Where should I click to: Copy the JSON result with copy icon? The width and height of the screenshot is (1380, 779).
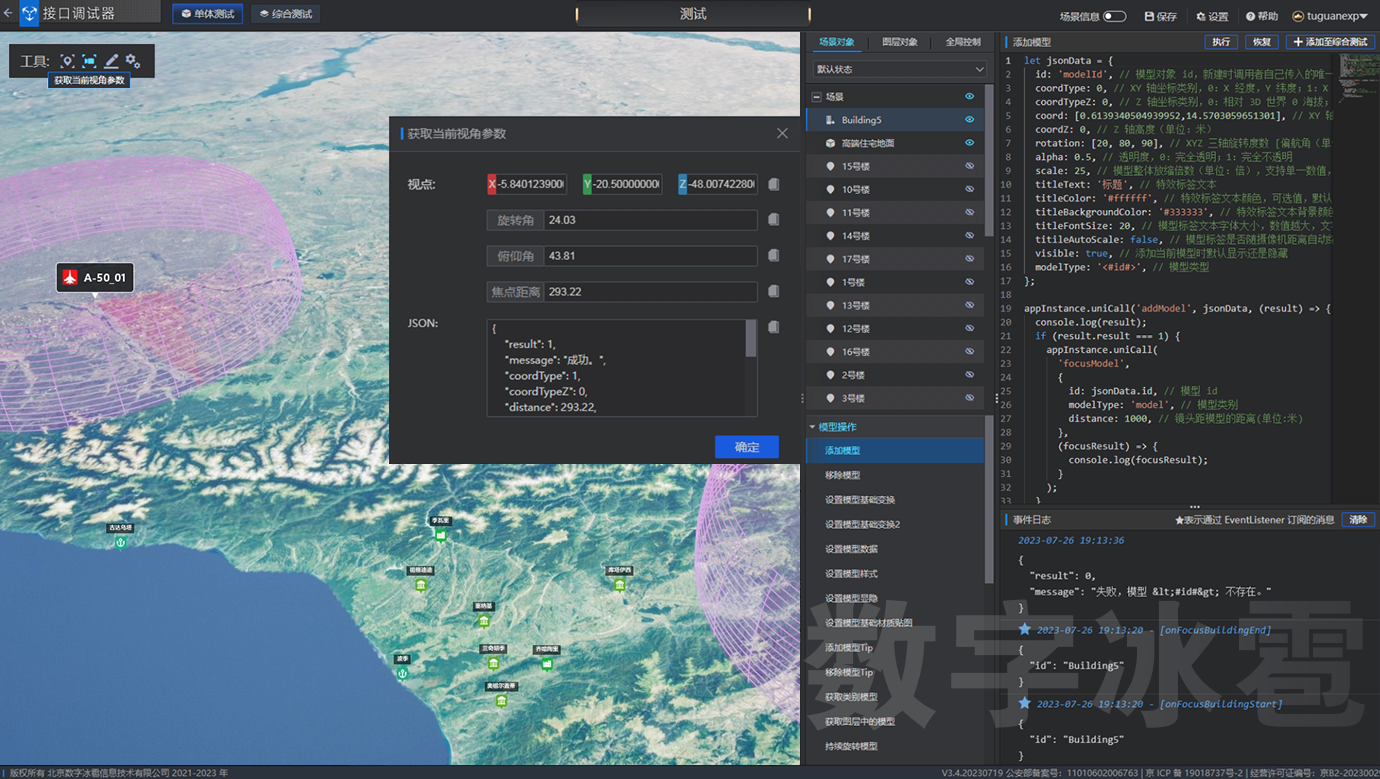tap(773, 327)
